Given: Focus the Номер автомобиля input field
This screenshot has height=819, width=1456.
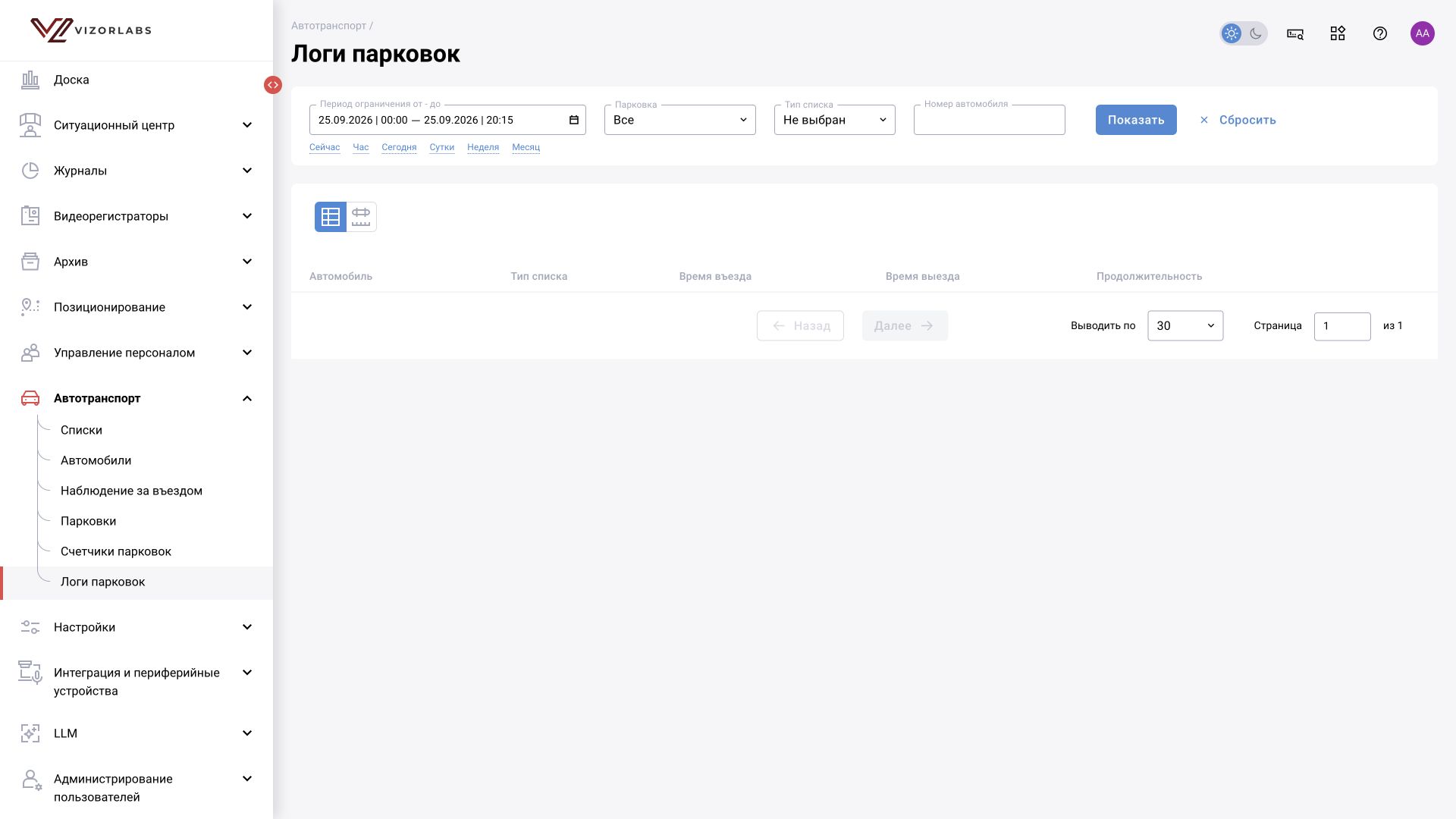Looking at the screenshot, I should click(990, 120).
